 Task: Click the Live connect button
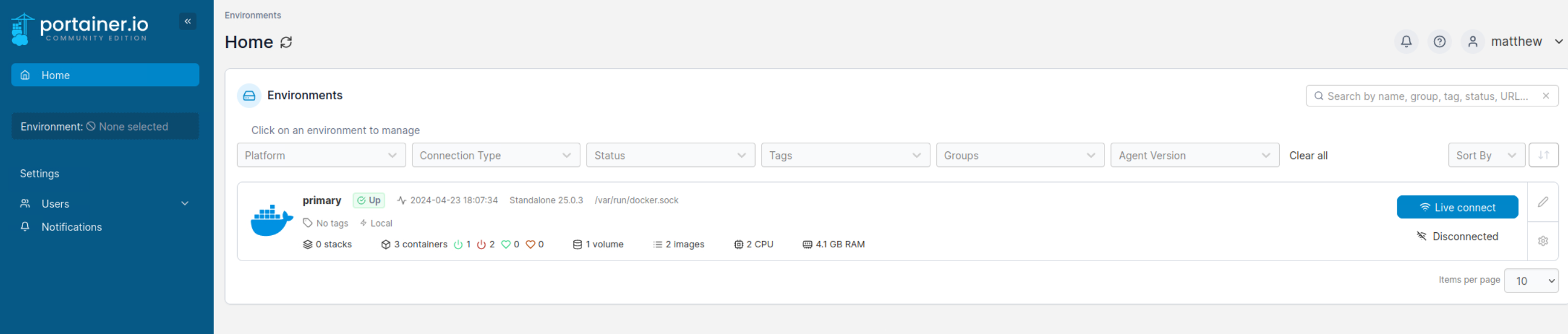coord(1456,207)
